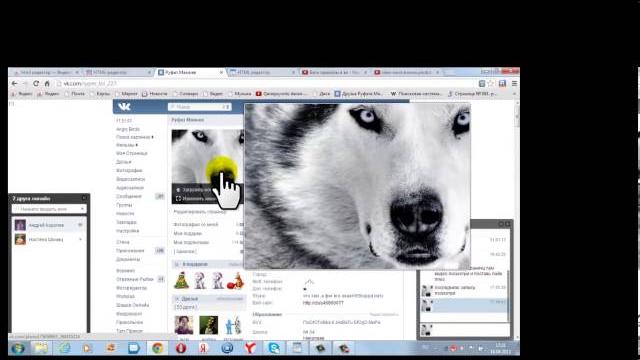The image size is (640, 360).
Task: Go to browser home via the house icon
Action: point(47,83)
